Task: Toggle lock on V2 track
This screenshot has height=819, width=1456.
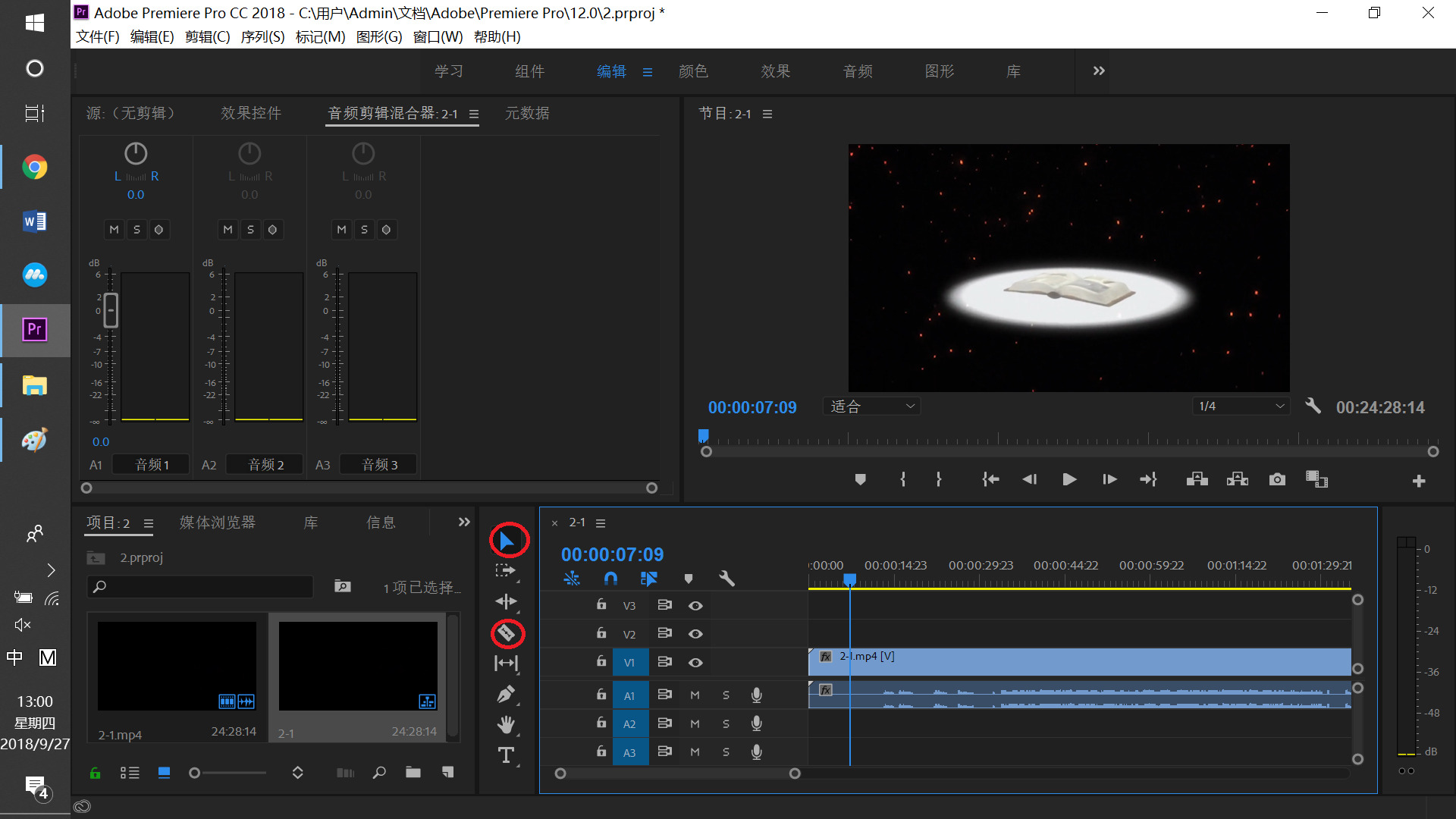Action: click(x=601, y=633)
